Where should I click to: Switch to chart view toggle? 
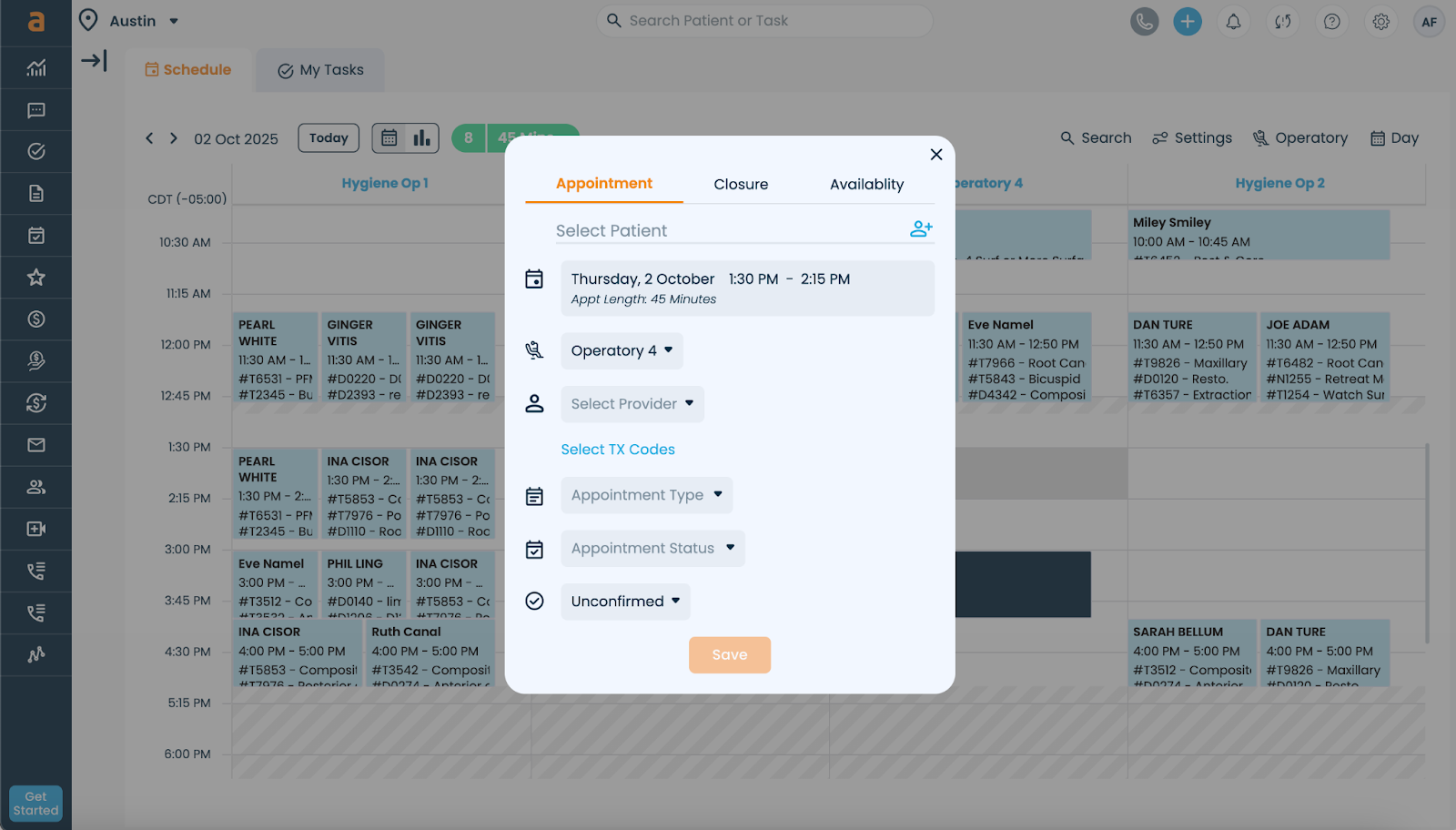[x=422, y=138]
